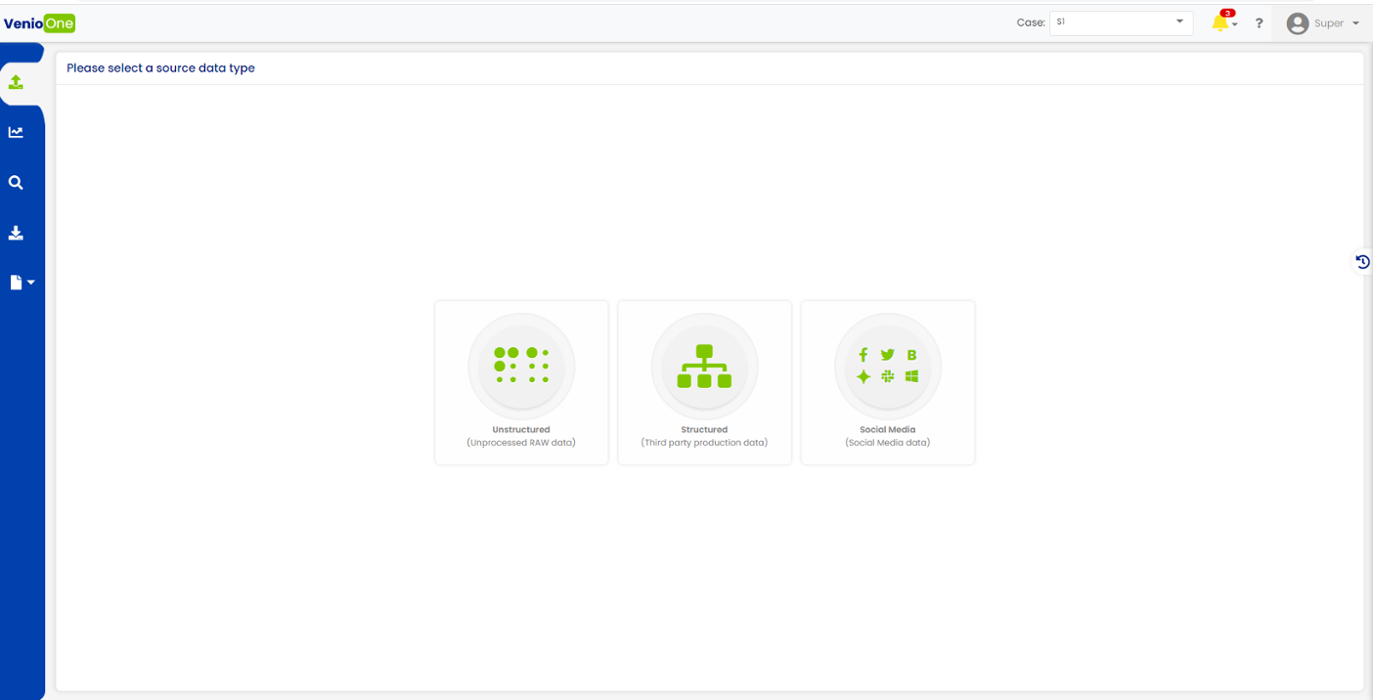Select the Structured hierarchy icon
Screen dimensions: 1373x700
pyautogui.click(x=704, y=366)
